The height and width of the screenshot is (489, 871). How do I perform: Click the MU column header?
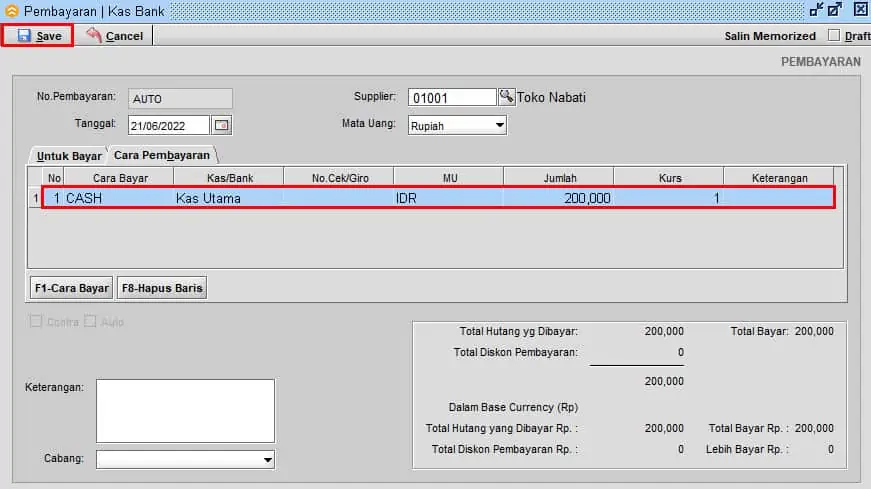[449, 178]
